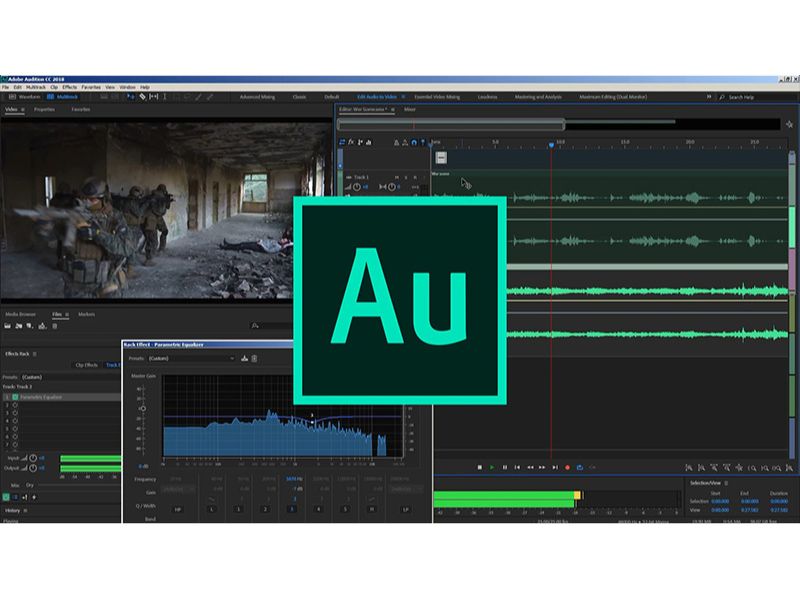Image resolution: width=800 pixels, height=600 pixels.
Task: Click the red Record button
Action: point(567,467)
